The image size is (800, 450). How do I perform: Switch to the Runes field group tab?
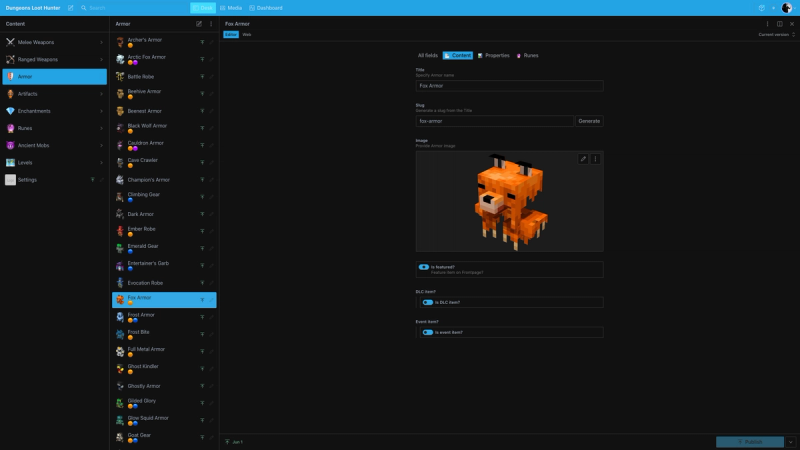pyautogui.click(x=528, y=56)
